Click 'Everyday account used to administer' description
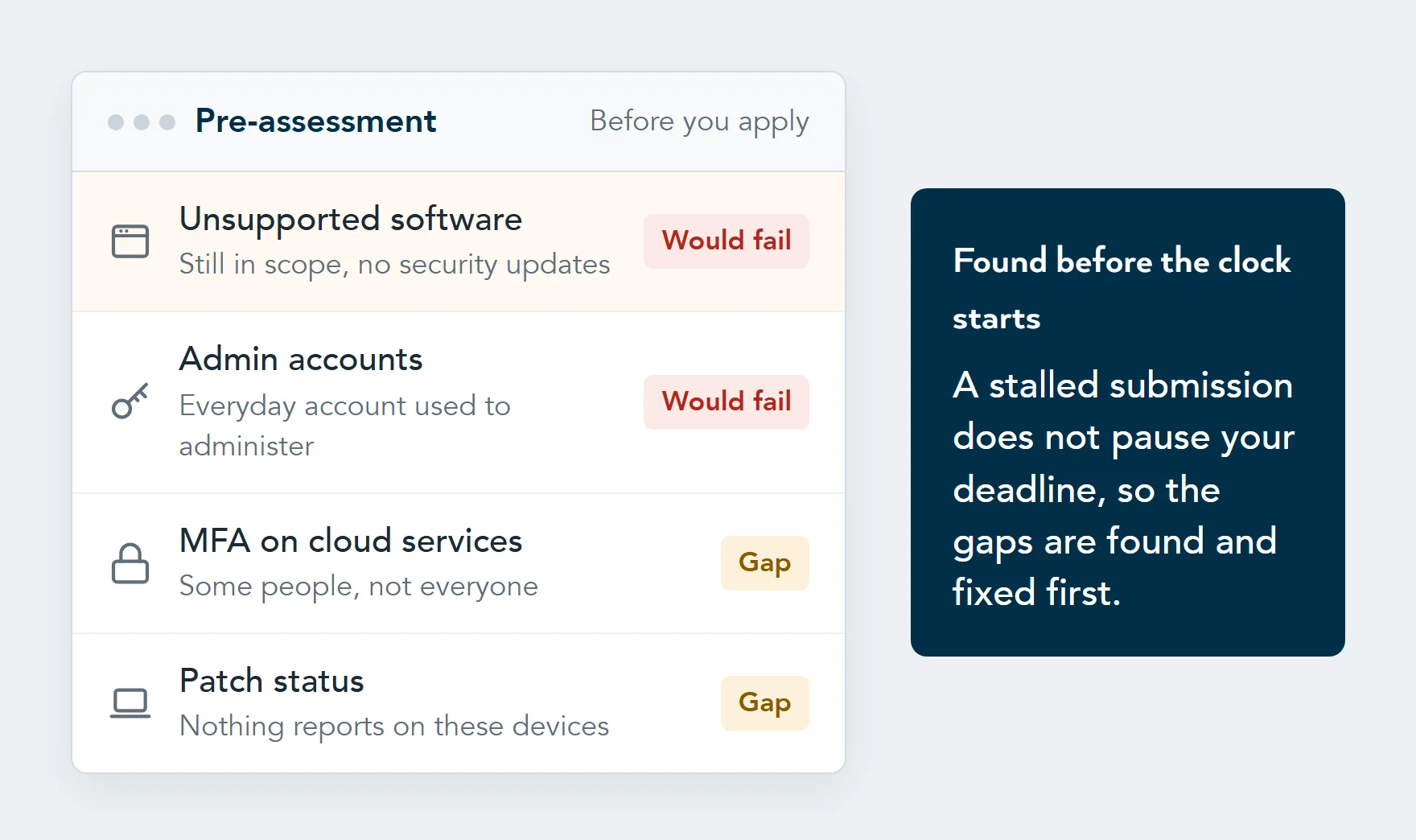1416x840 pixels. (x=345, y=426)
